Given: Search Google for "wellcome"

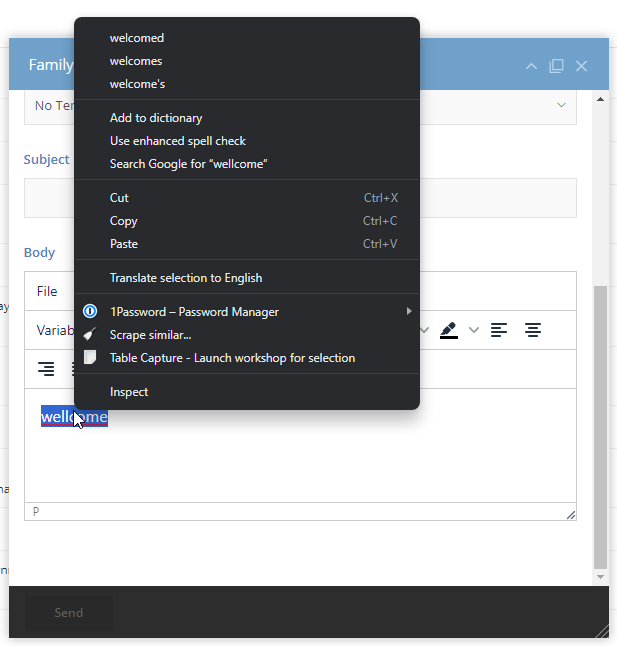Looking at the screenshot, I should point(247,164).
